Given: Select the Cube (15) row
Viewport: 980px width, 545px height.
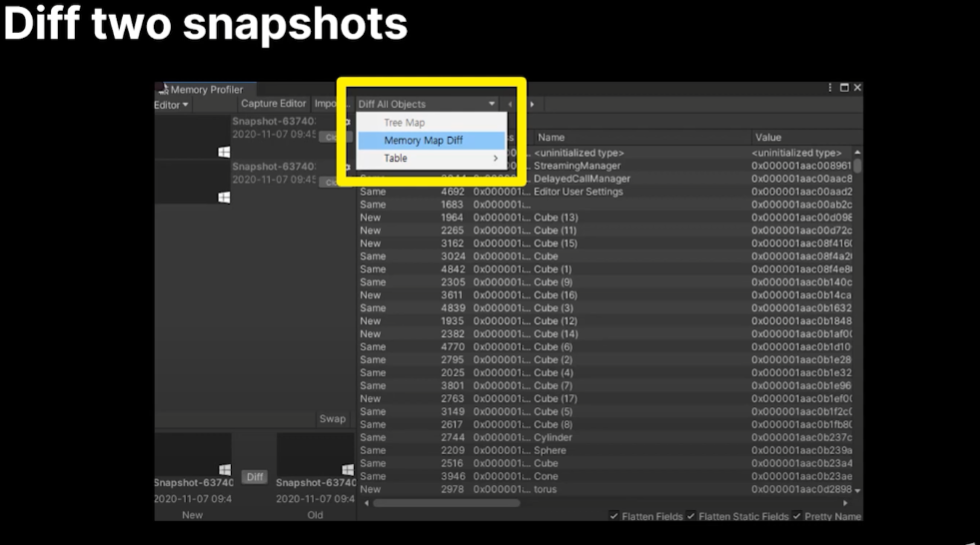Looking at the screenshot, I should pyautogui.click(x=605, y=243).
